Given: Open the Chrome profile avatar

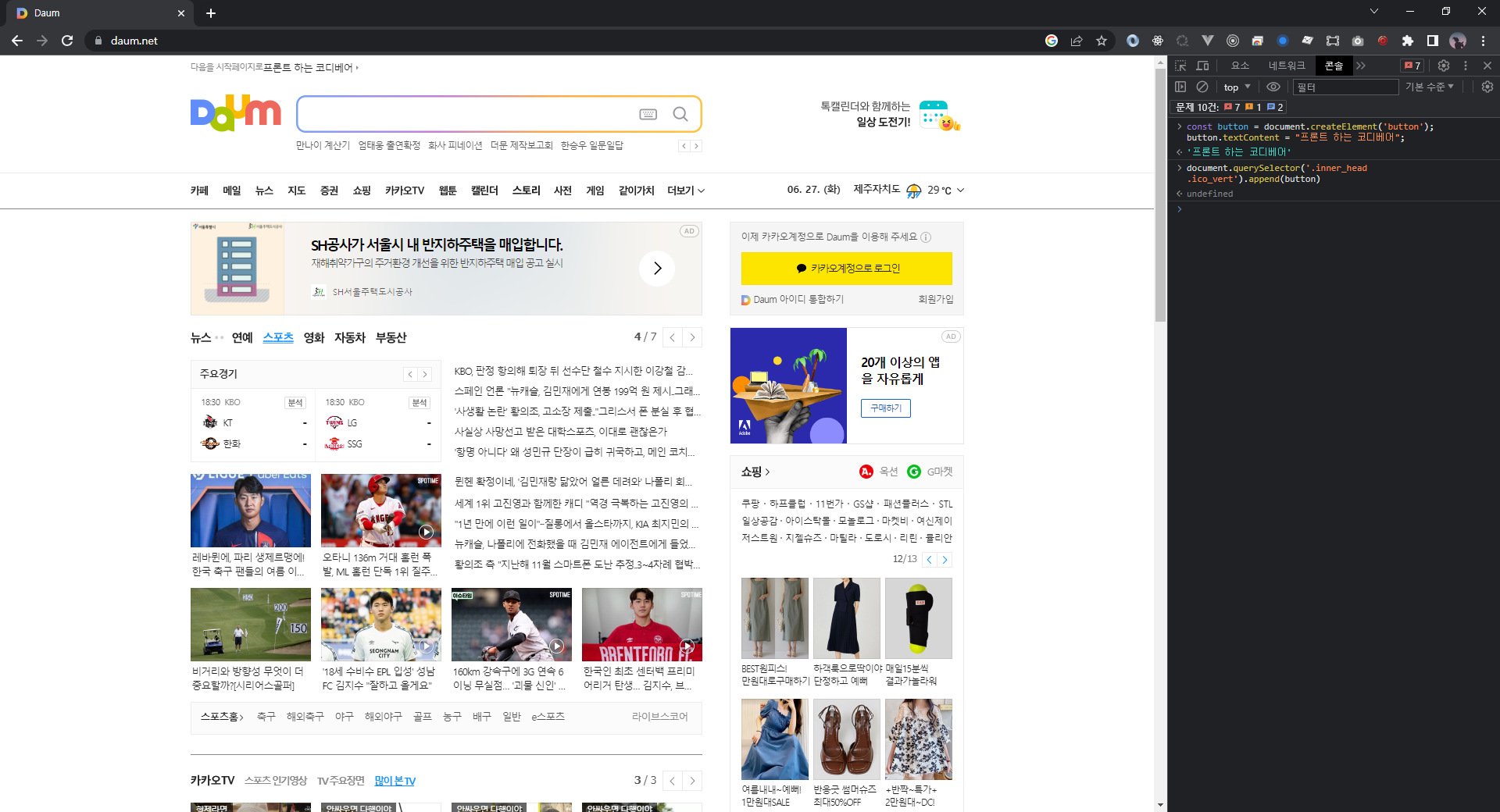Looking at the screenshot, I should click(x=1458, y=41).
